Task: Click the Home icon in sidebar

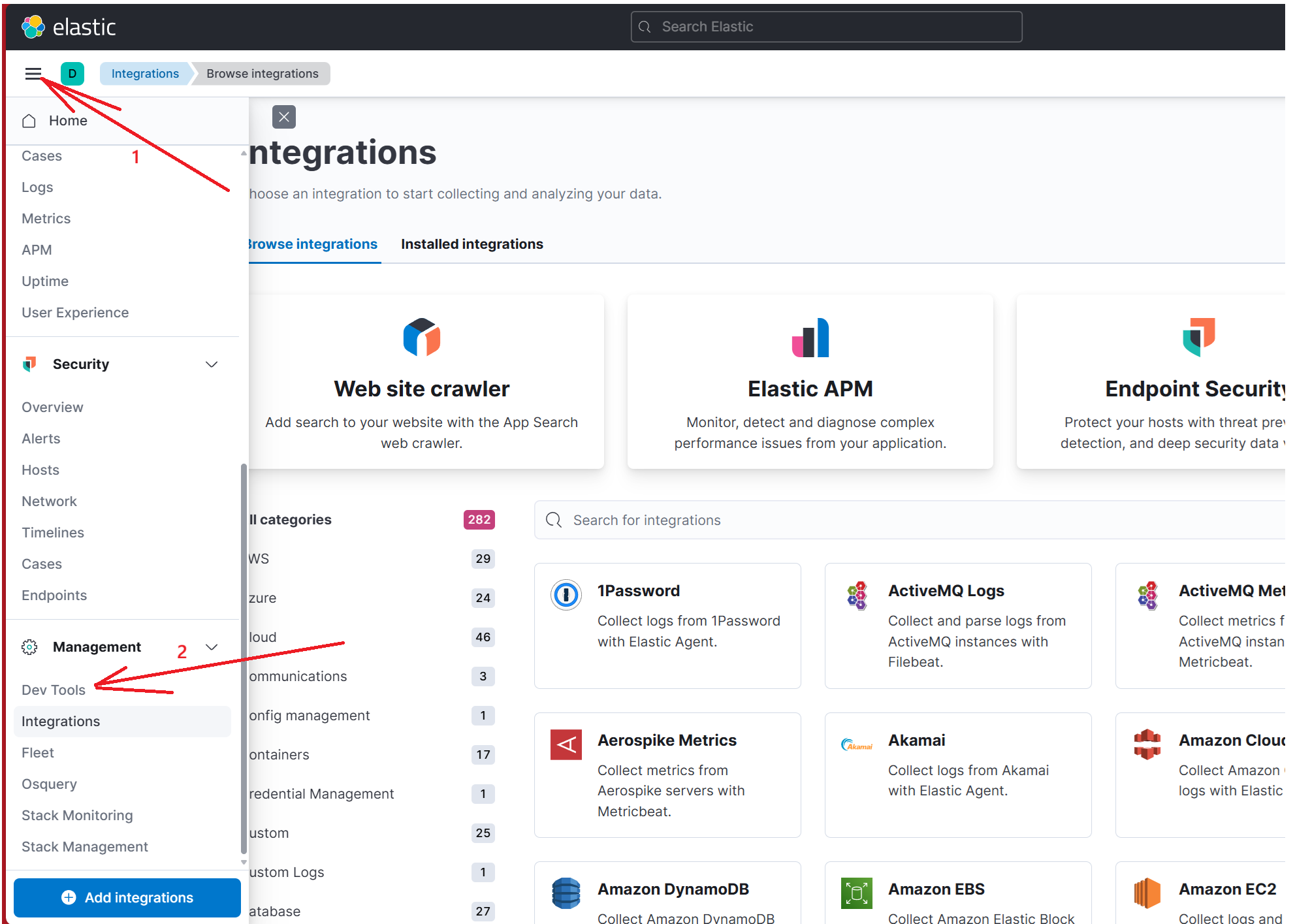Action: (29, 121)
